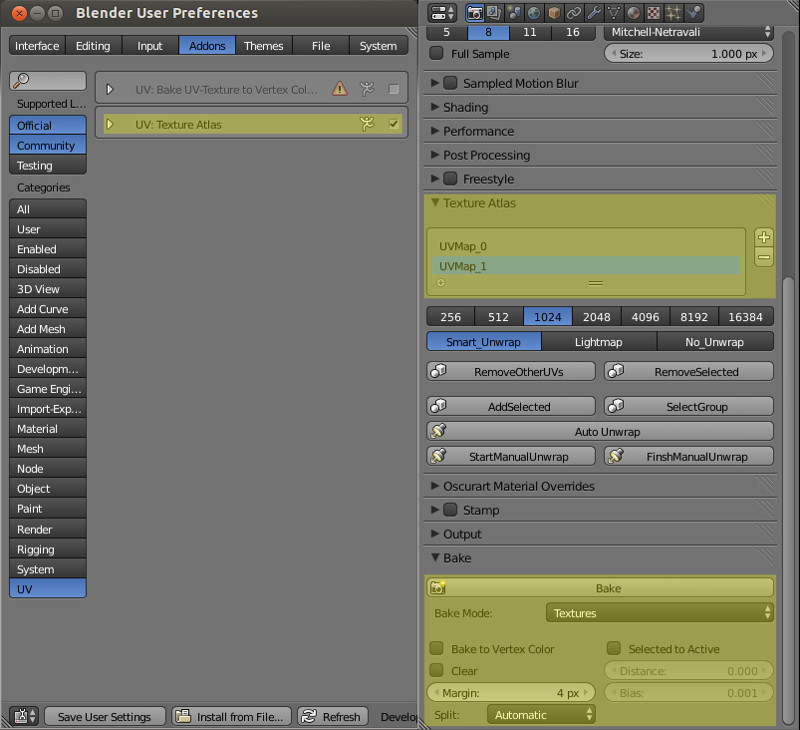Adjust the bake Margin value field

[x=511, y=692]
